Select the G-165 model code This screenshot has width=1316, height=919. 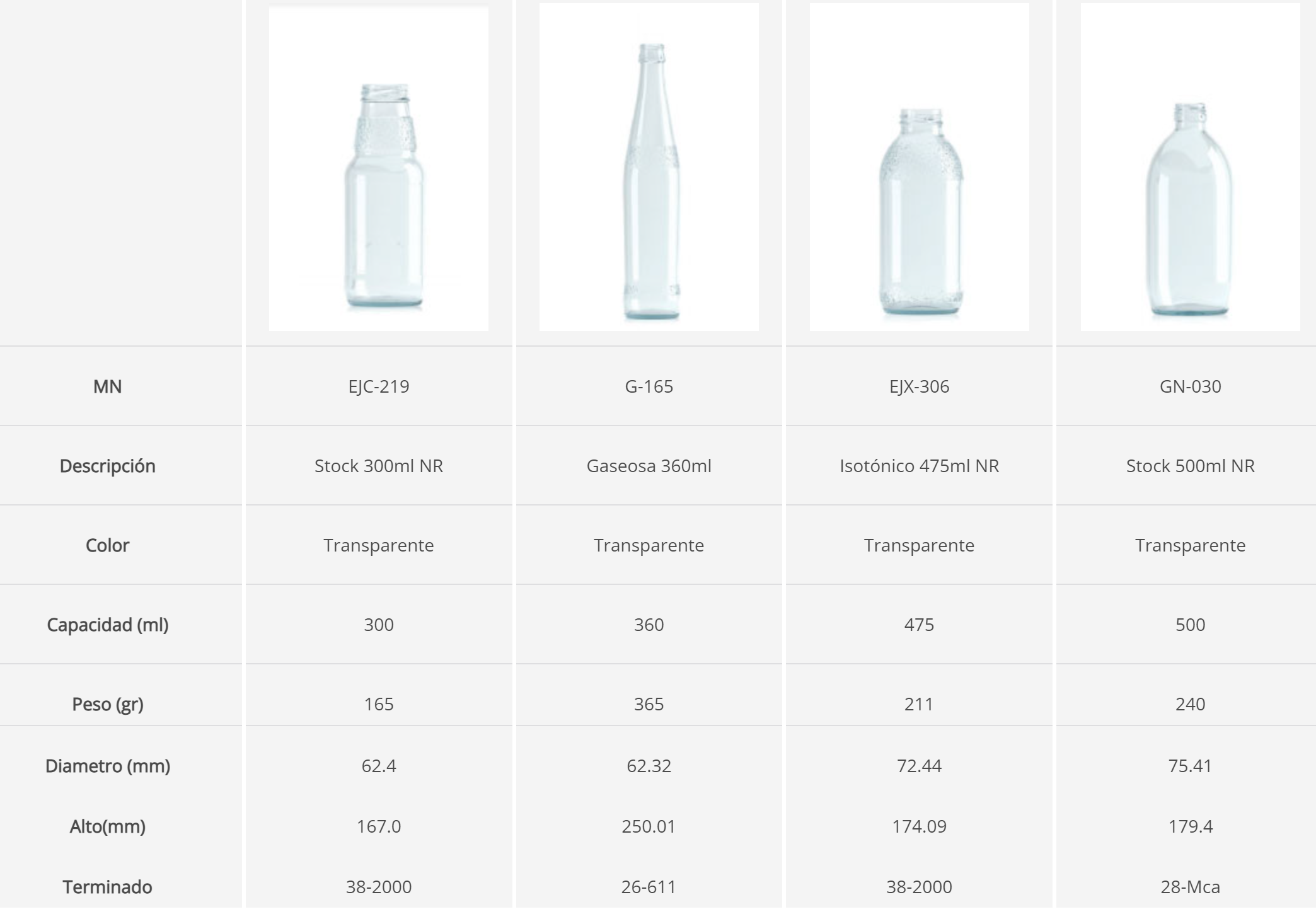click(x=649, y=386)
